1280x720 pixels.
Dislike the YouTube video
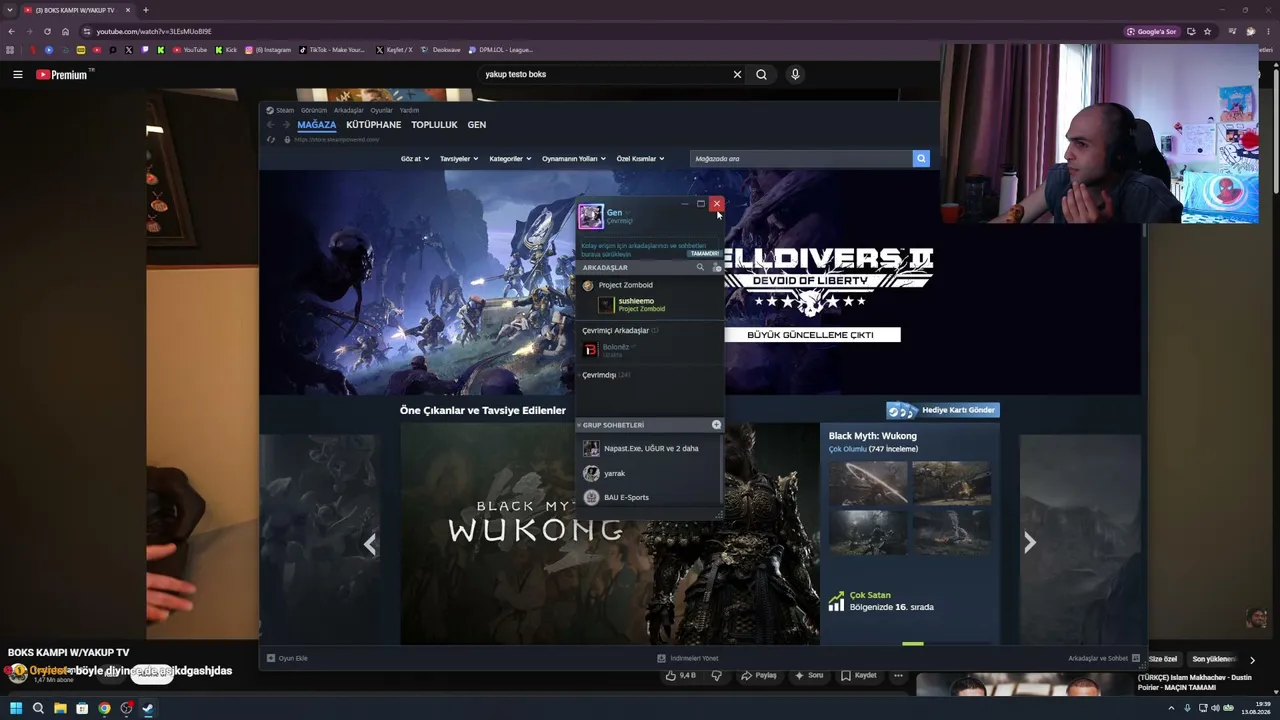(x=716, y=676)
